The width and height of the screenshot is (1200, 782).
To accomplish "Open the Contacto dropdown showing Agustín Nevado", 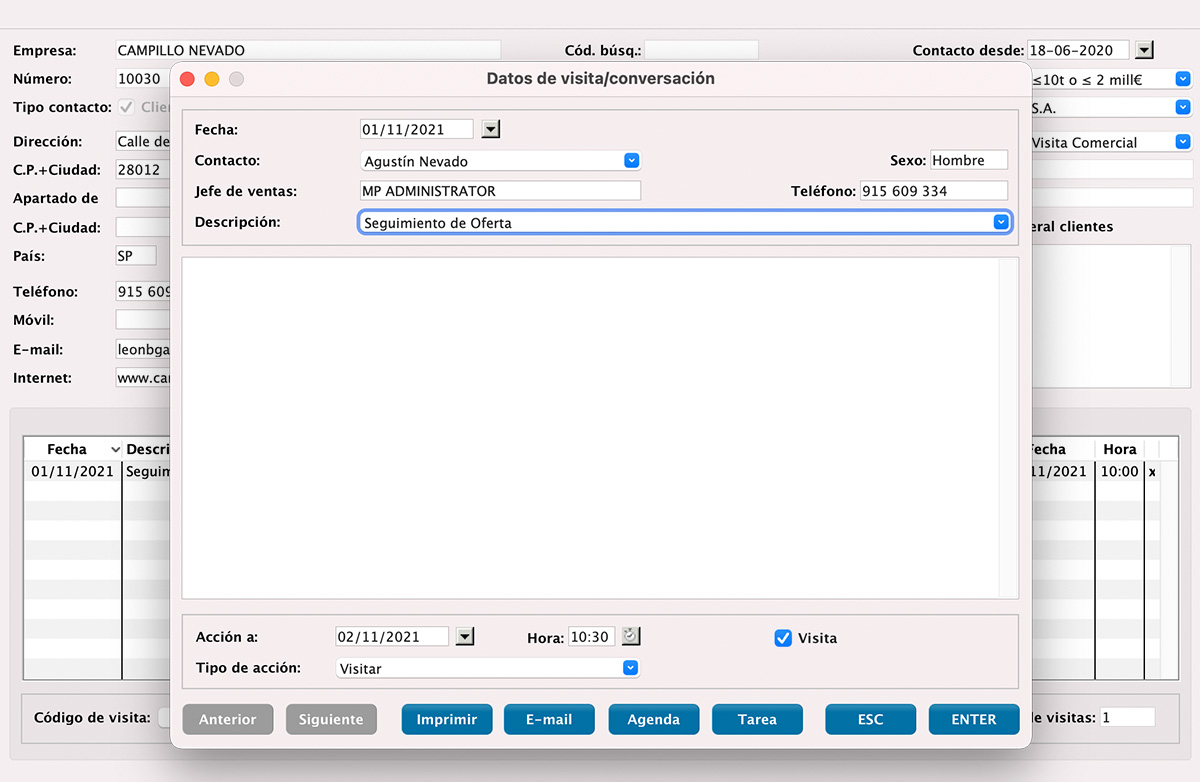I will (631, 160).
